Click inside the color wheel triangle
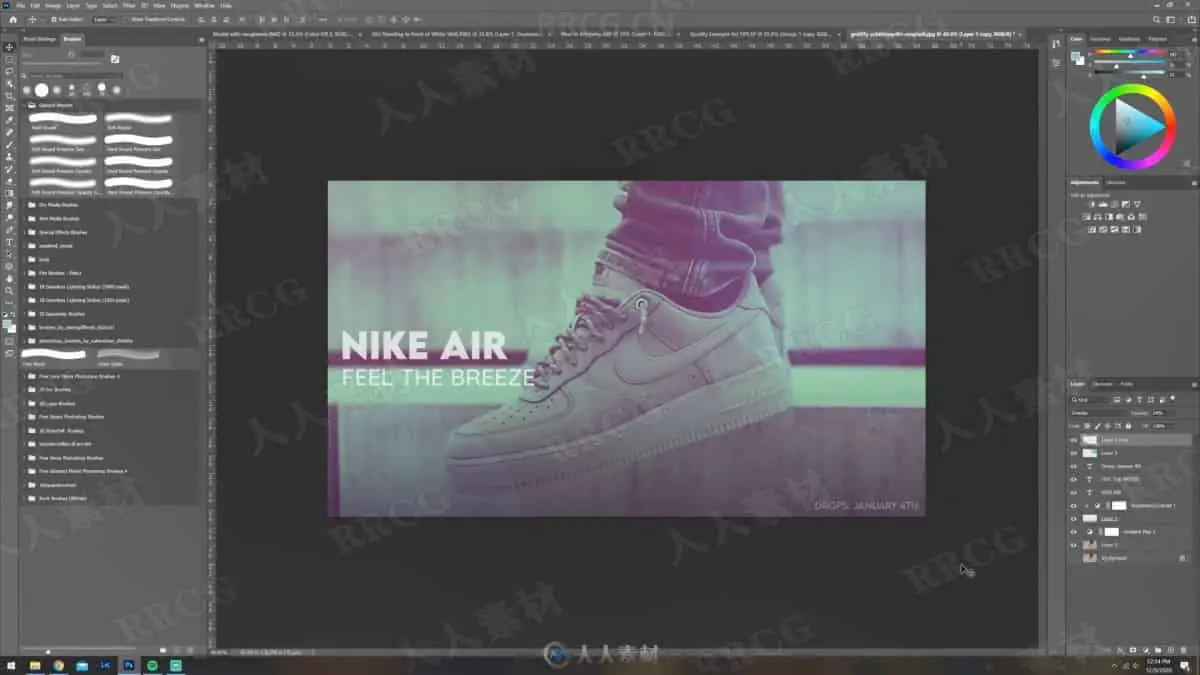1200x675 pixels. click(x=1136, y=126)
